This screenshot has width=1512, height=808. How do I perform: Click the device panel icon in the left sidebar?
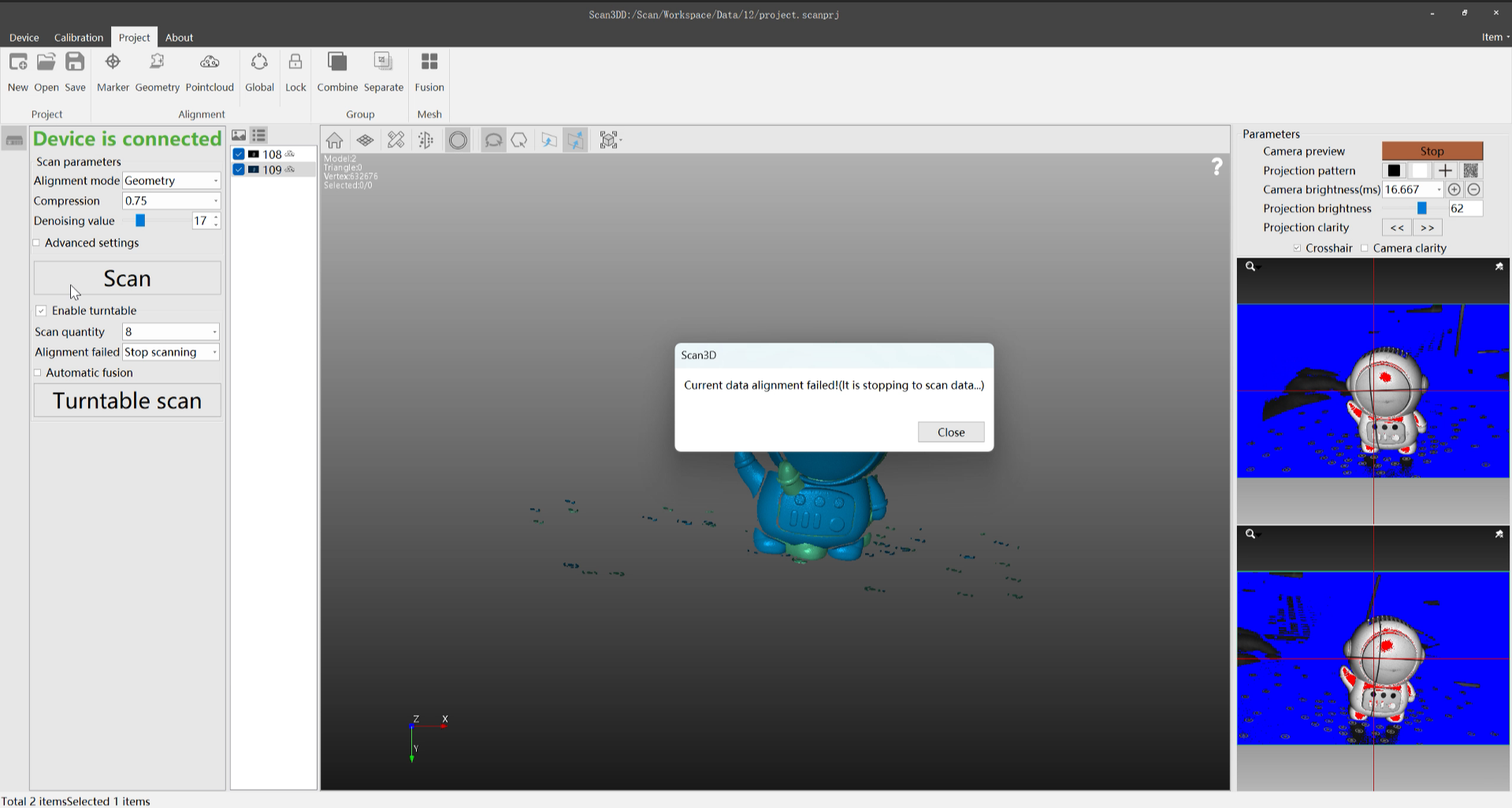point(14,140)
